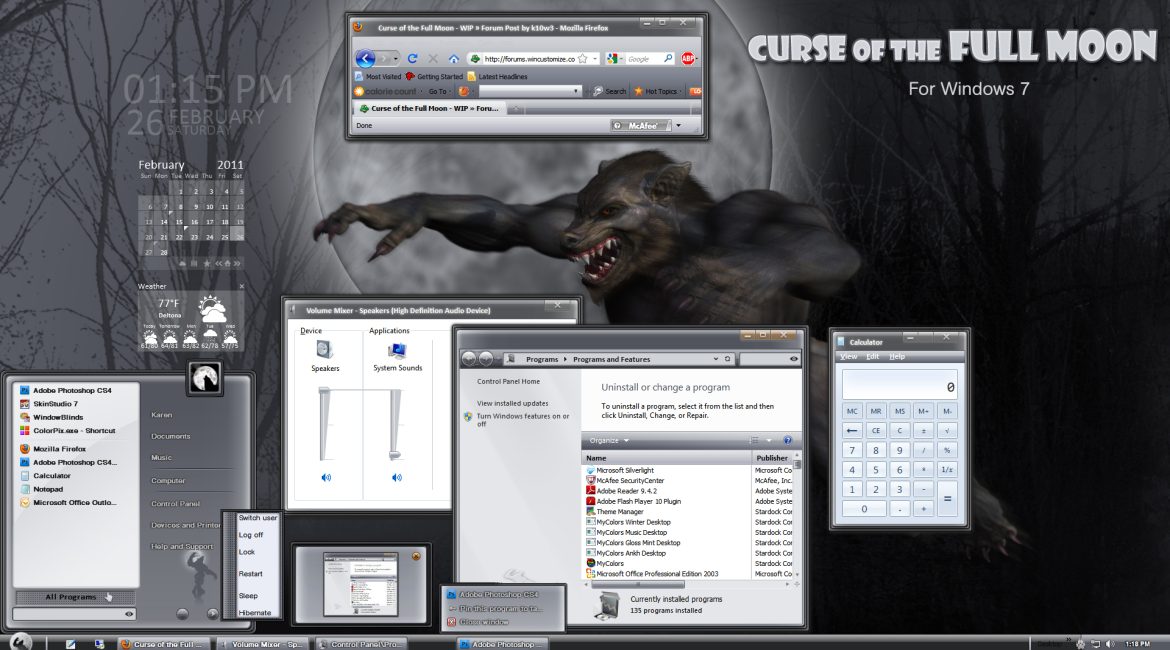Open the toolbar search combo box

(x=530, y=91)
